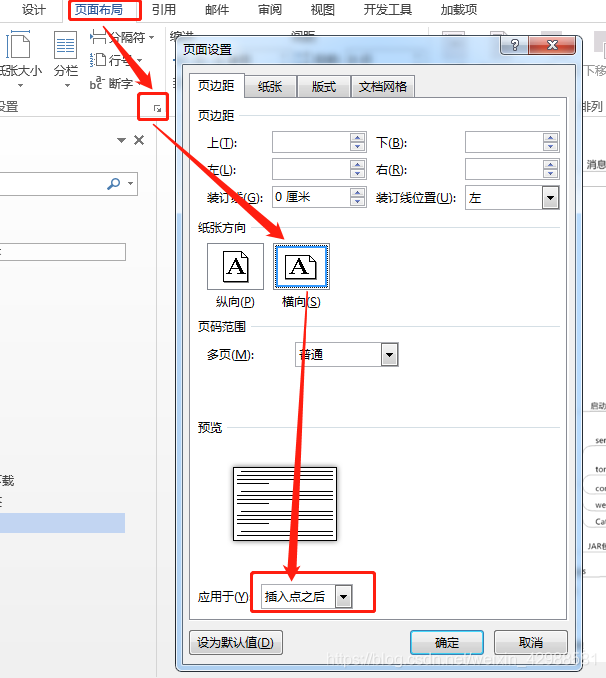Screen dimensions: 606x678
Task: Open the 多页 dropdown showing 普通
Action: click(389, 355)
